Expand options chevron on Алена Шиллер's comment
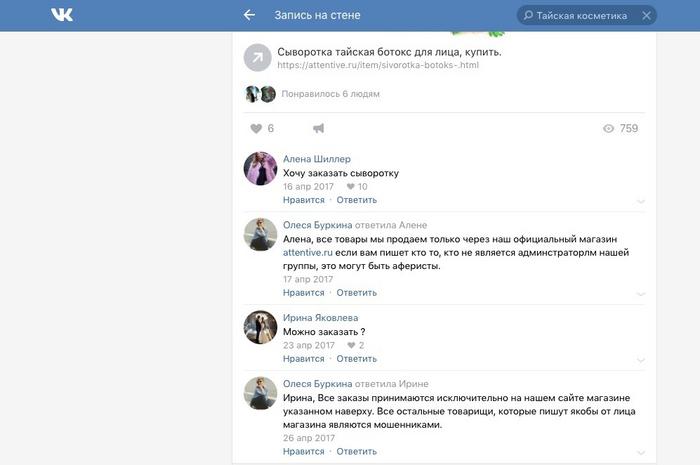This screenshot has width=700, height=465. (641, 202)
